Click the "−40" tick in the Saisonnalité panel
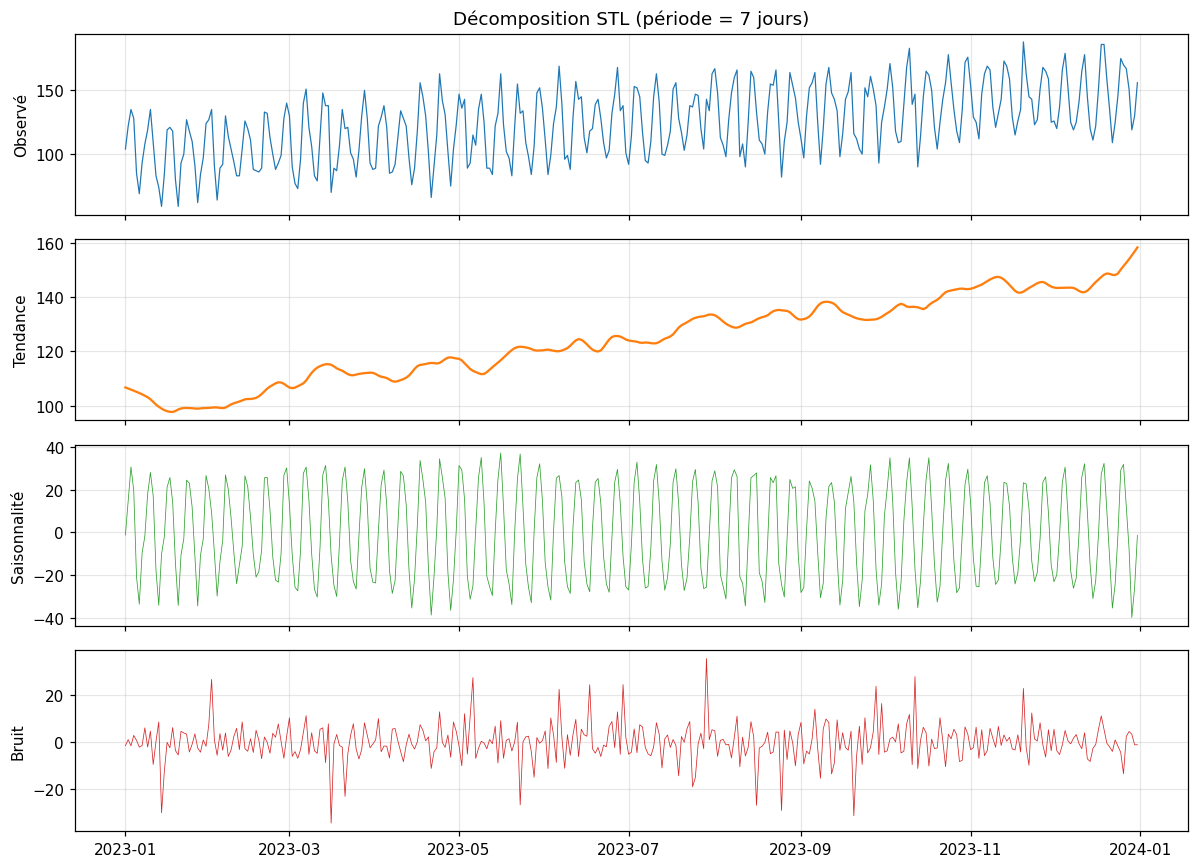Screen dimensions: 1198x868 (50, 618)
